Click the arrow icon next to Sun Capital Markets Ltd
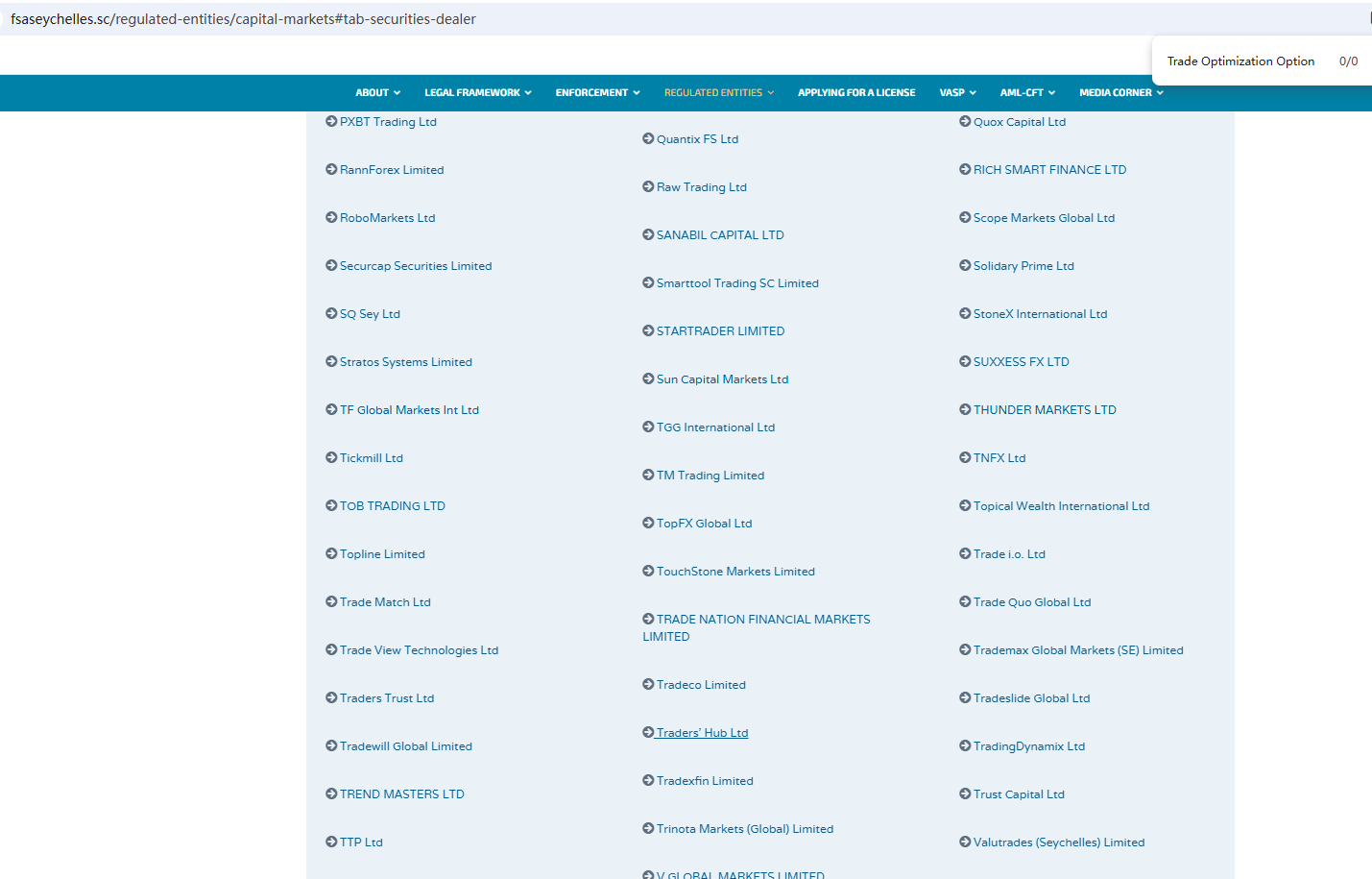1372x879 pixels. coord(648,379)
